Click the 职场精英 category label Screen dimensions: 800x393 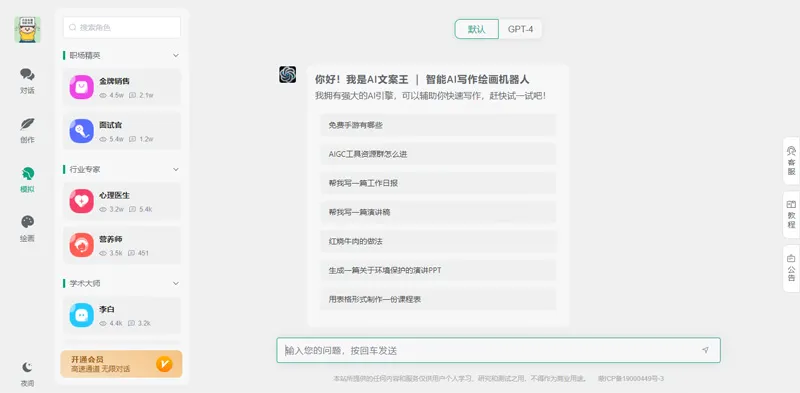click(85, 55)
